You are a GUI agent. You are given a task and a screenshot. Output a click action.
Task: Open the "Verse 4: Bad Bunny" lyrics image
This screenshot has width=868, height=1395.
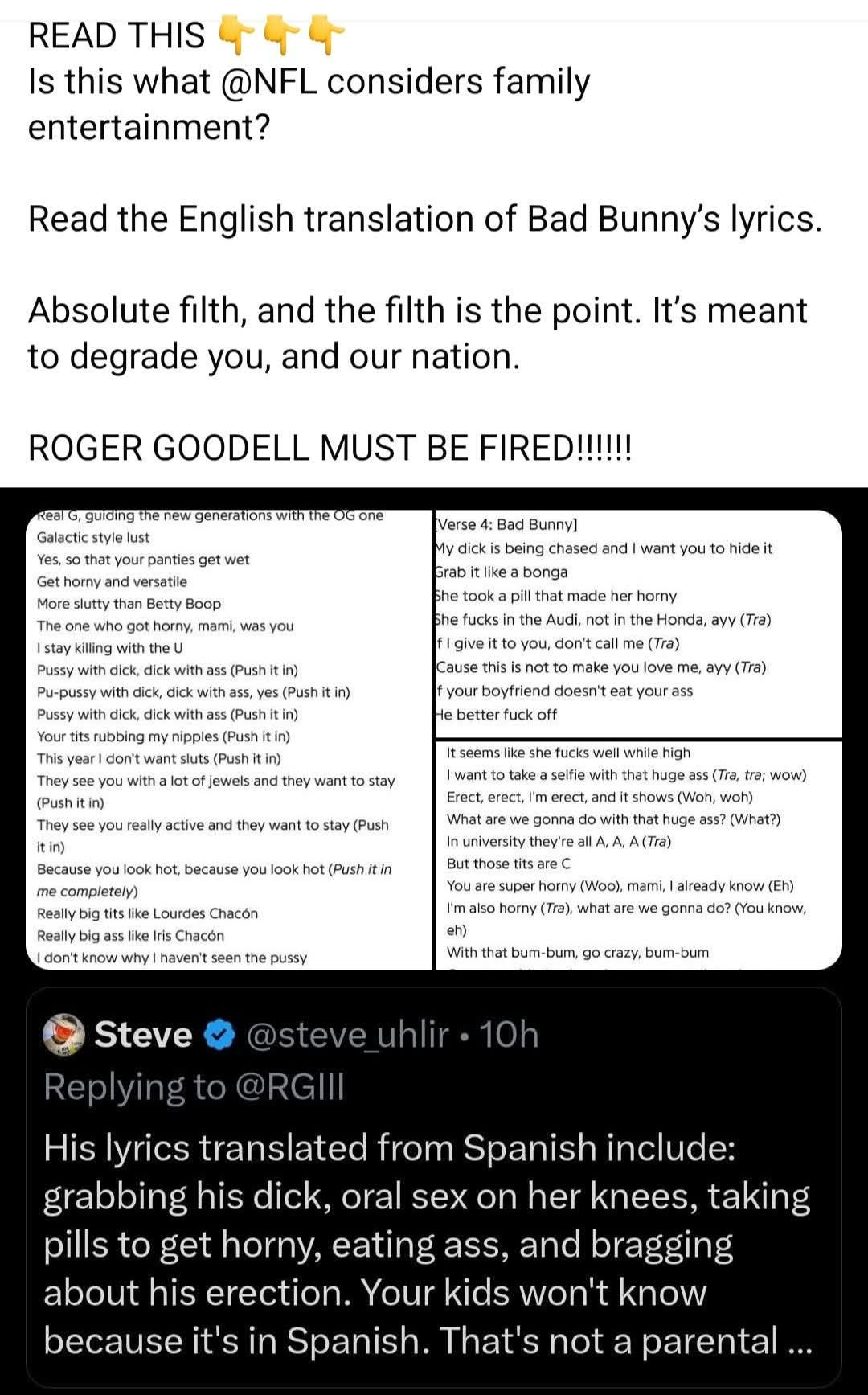[637, 623]
